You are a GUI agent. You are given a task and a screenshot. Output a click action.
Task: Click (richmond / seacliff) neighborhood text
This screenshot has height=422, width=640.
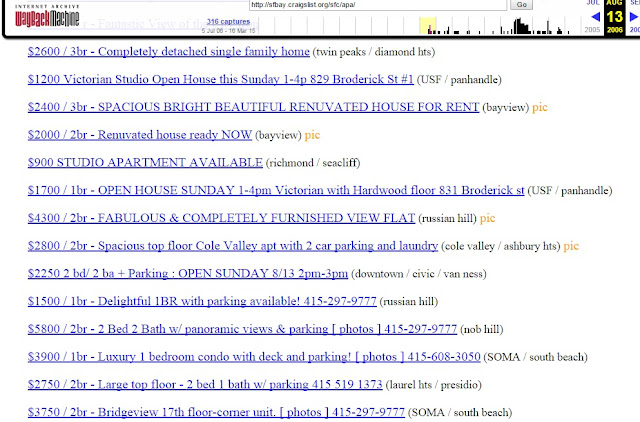[x=313, y=163]
